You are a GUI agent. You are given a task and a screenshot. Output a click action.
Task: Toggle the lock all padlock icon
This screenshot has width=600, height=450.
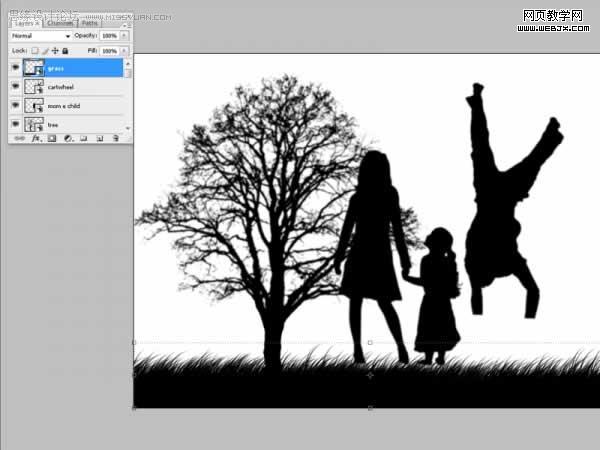[x=65, y=51]
